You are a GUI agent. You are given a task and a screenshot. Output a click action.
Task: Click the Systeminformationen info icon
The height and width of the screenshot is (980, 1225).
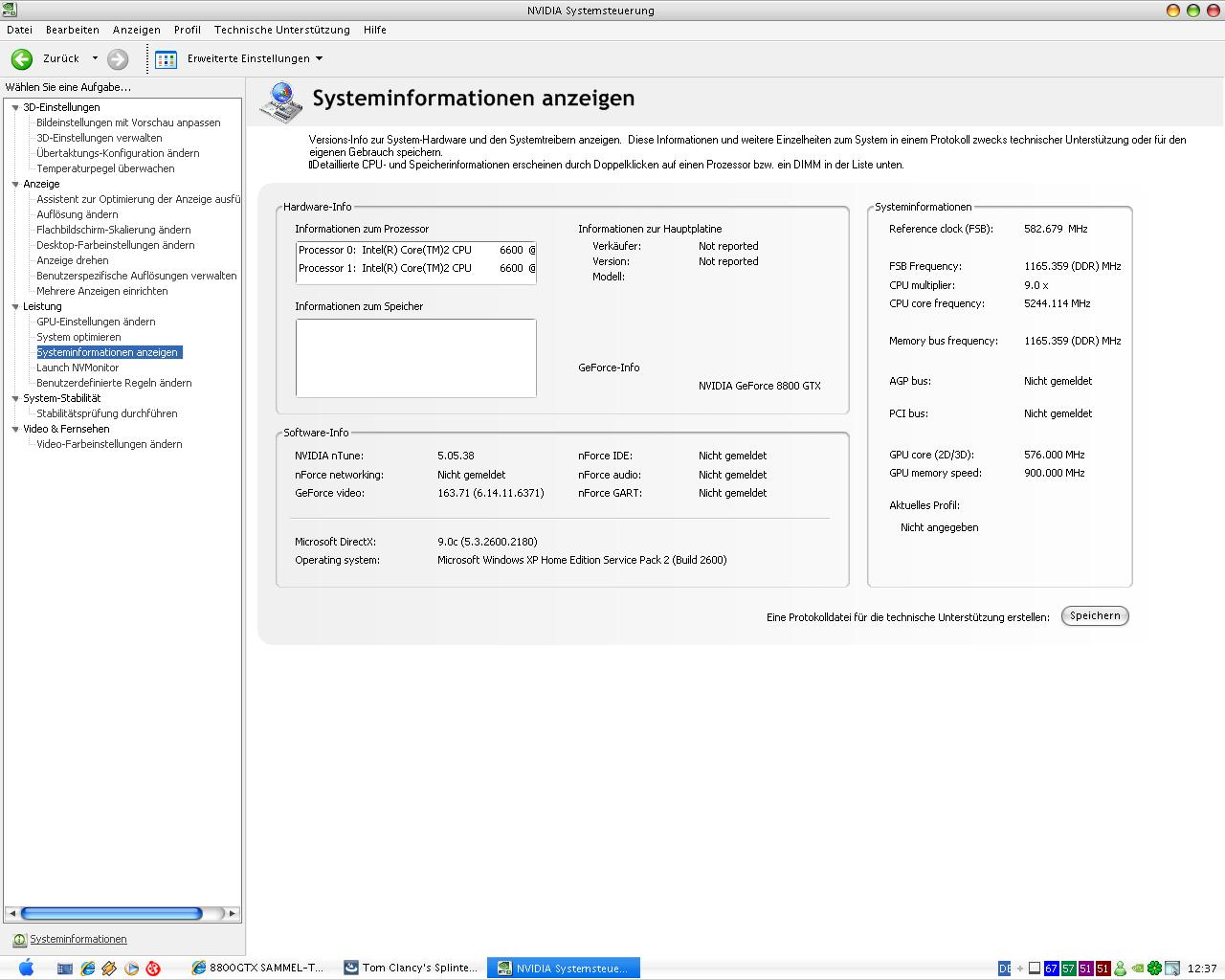(x=19, y=940)
